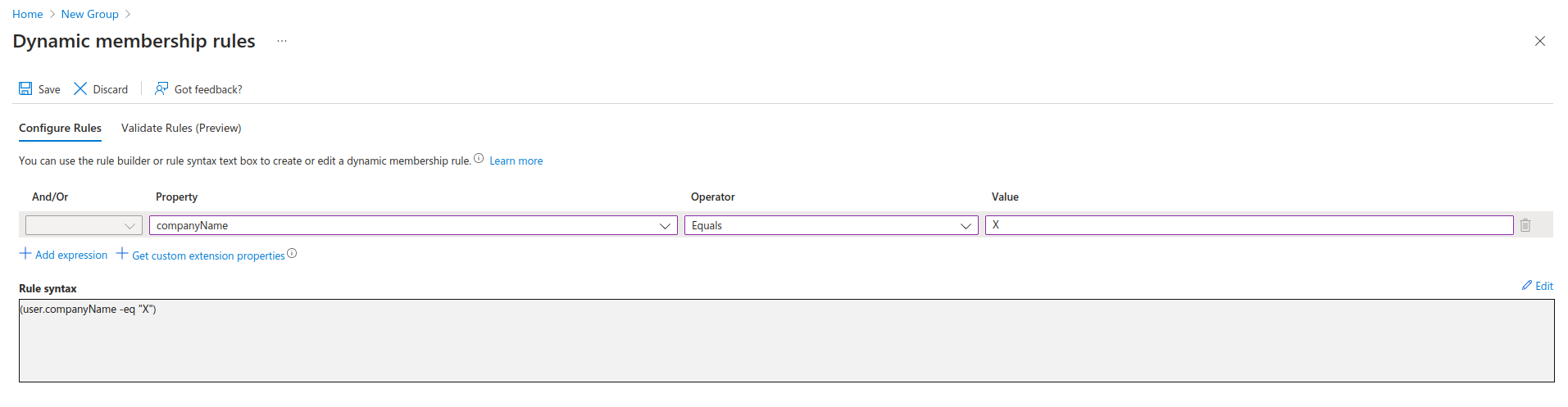Select the Configure Rules tab
Image resolution: width=1568 pixels, height=407 pixels.
click(60, 128)
